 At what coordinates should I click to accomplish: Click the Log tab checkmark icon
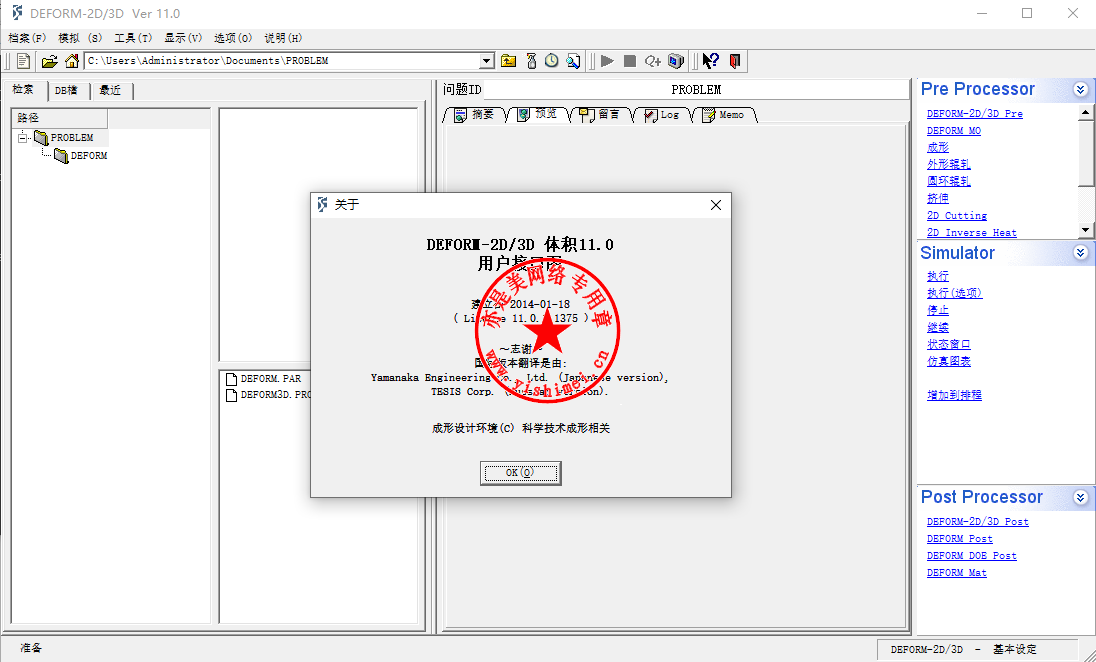coord(650,115)
